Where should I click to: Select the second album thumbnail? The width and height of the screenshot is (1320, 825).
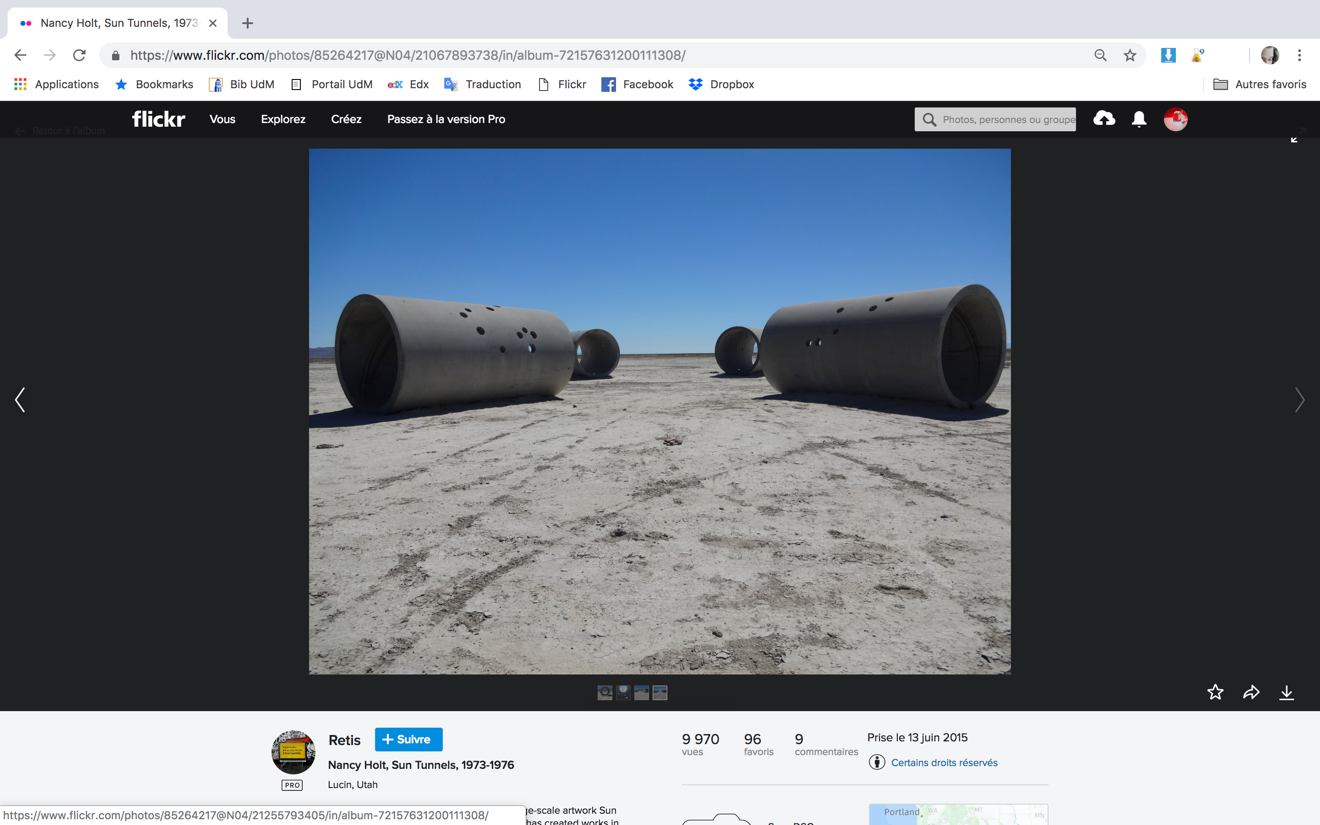tap(623, 692)
